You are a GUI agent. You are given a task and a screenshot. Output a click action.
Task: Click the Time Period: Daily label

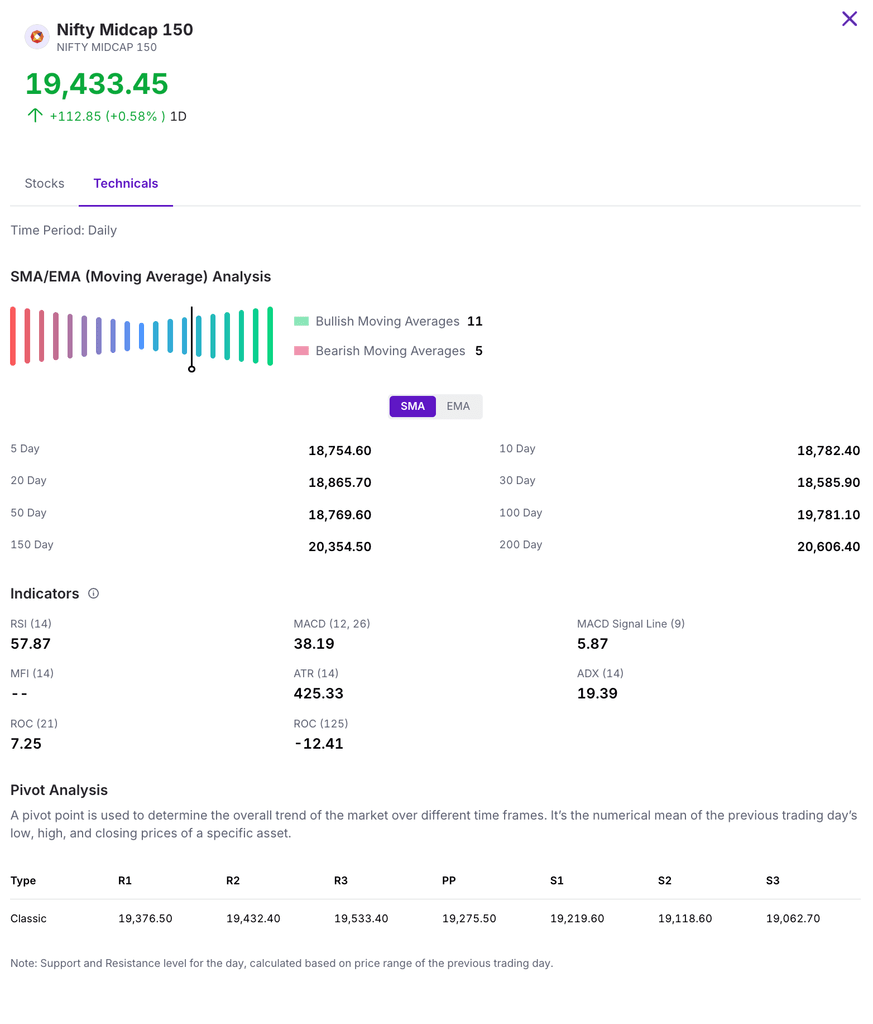64,231
